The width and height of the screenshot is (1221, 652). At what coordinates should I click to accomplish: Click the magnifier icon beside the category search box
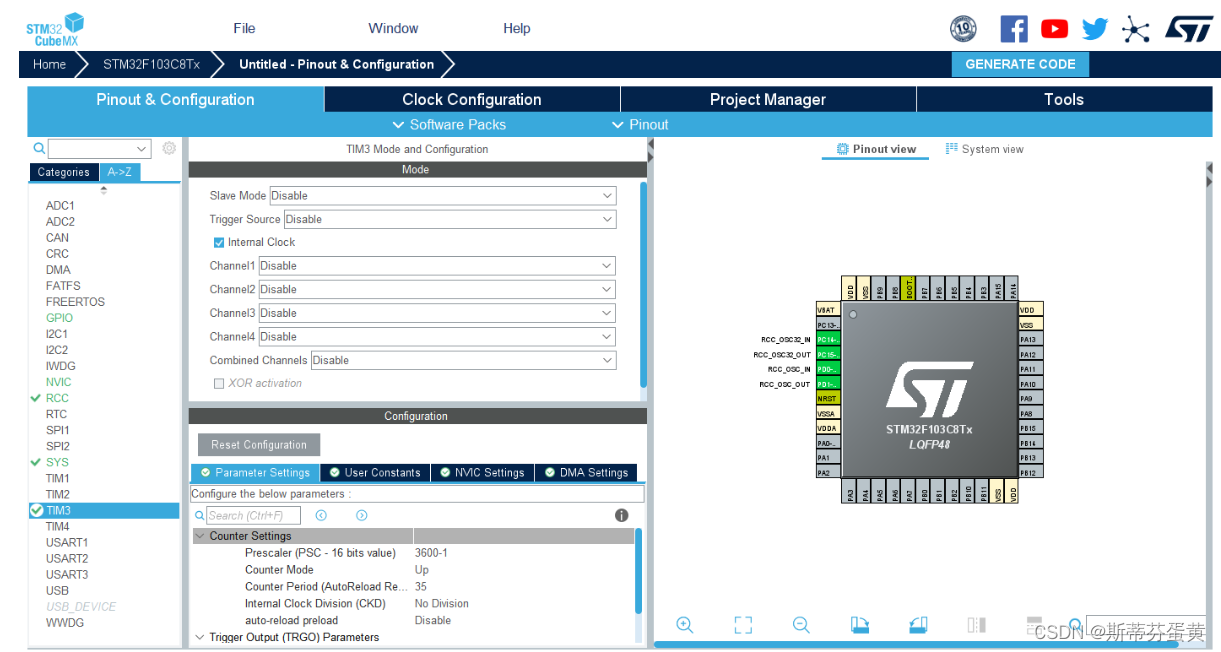[x=39, y=148]
